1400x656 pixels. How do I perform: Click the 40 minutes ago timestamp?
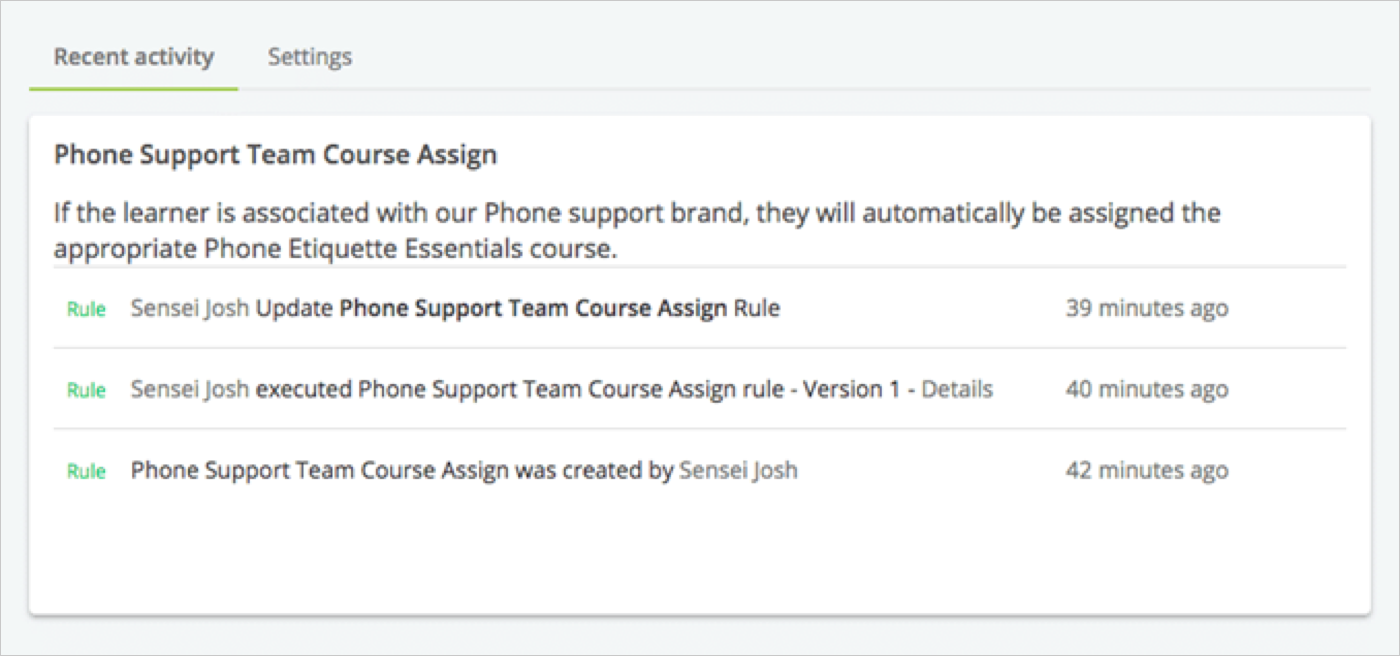pos(1146,389)
